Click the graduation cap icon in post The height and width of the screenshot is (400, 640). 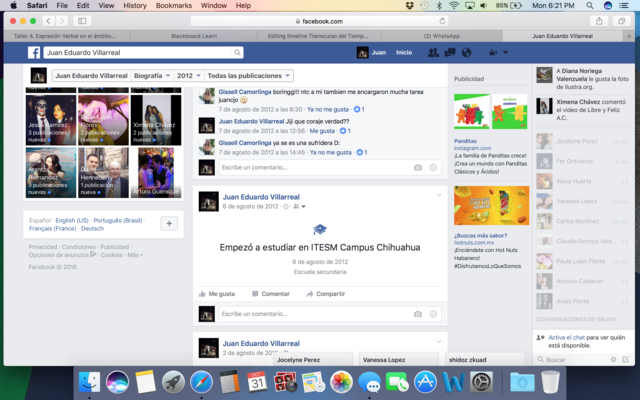320,229
